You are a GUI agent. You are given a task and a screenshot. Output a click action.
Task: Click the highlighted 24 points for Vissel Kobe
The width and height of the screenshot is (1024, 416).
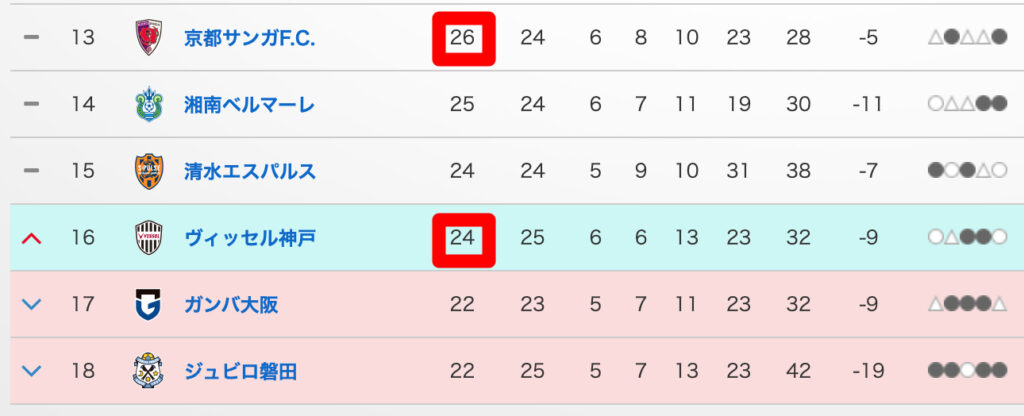[462, 238]
